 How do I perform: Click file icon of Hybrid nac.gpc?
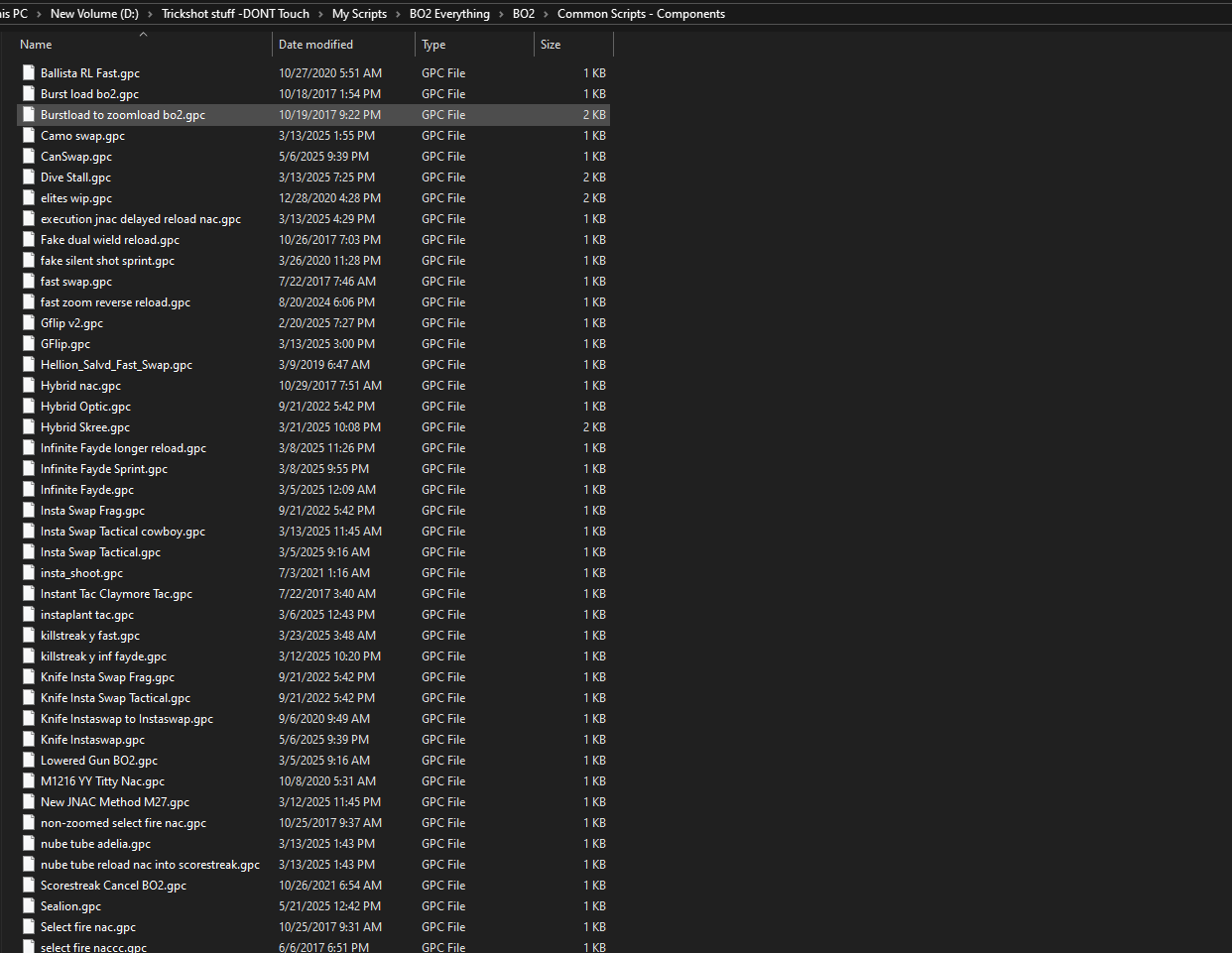tap(29, 385)
